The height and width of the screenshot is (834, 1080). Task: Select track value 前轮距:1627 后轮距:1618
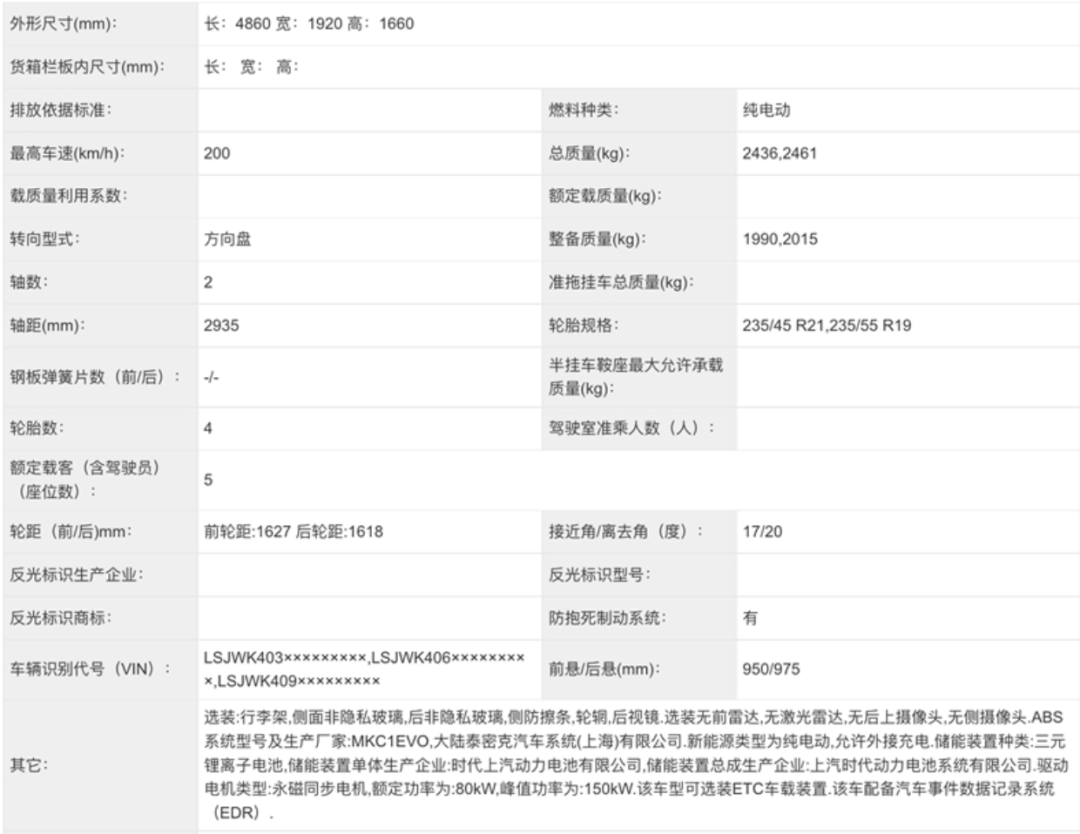(x=293, y=532)
